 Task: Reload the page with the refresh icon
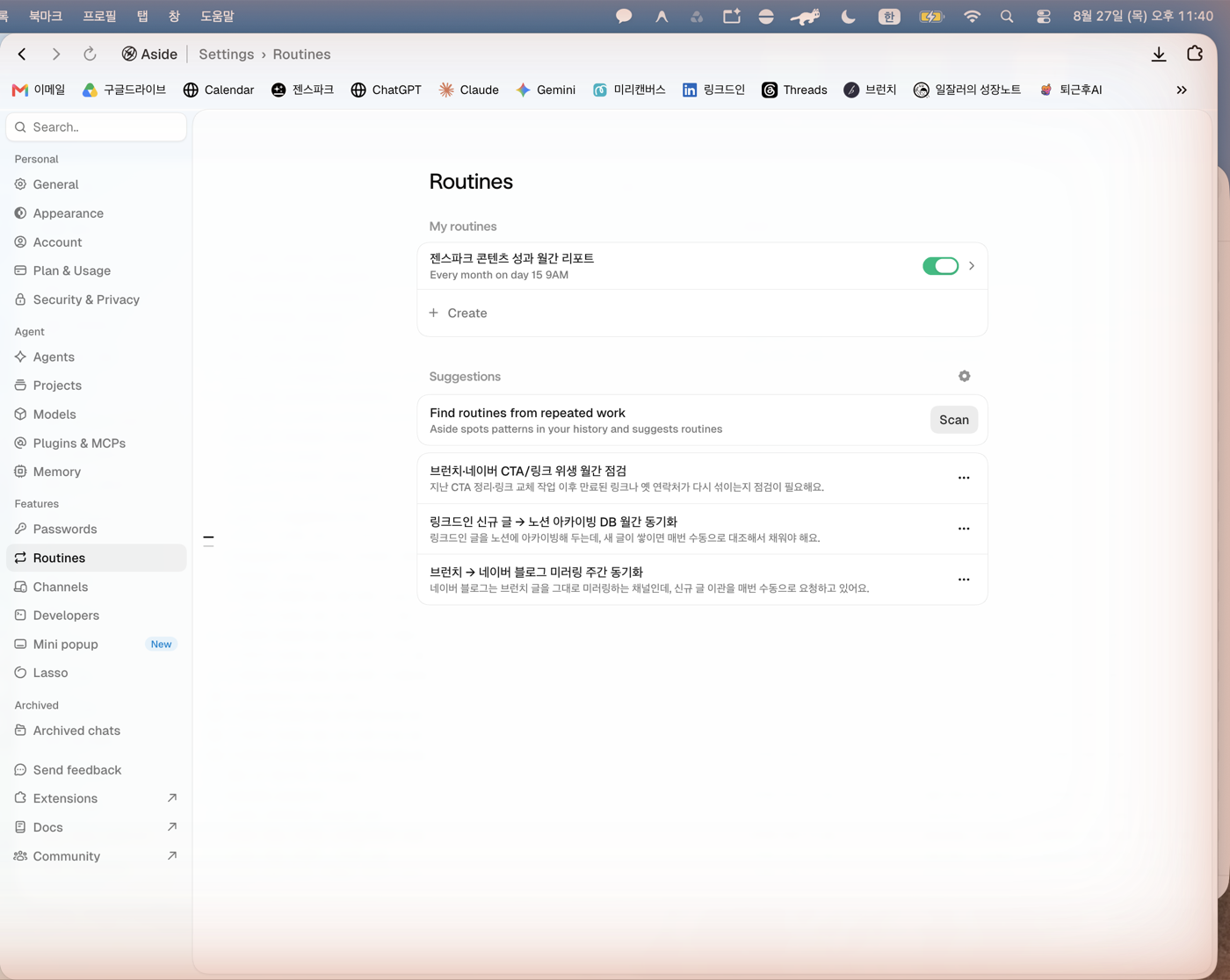(x=90, y=54)
